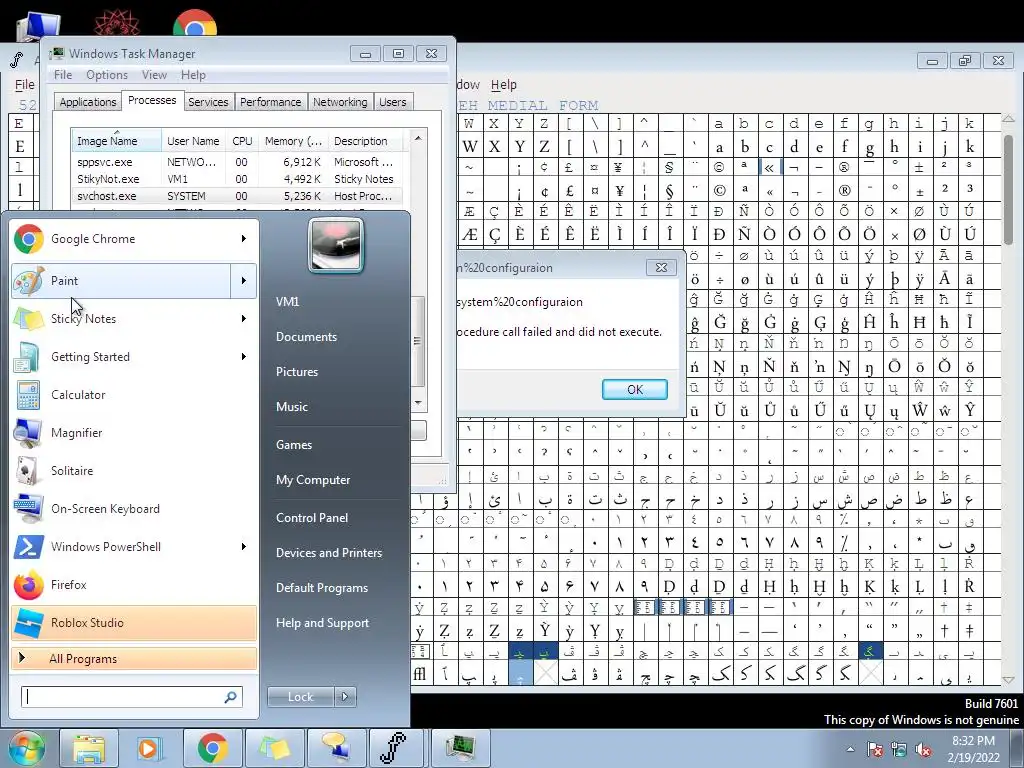Click the Windows Start orb

[x=26, y=748]
